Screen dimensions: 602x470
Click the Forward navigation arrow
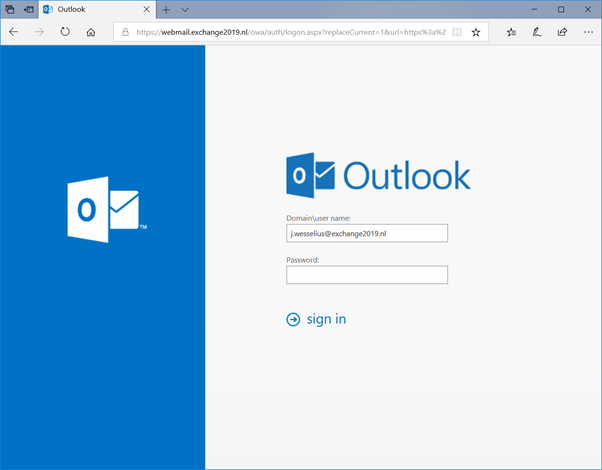tap(40, 32)
